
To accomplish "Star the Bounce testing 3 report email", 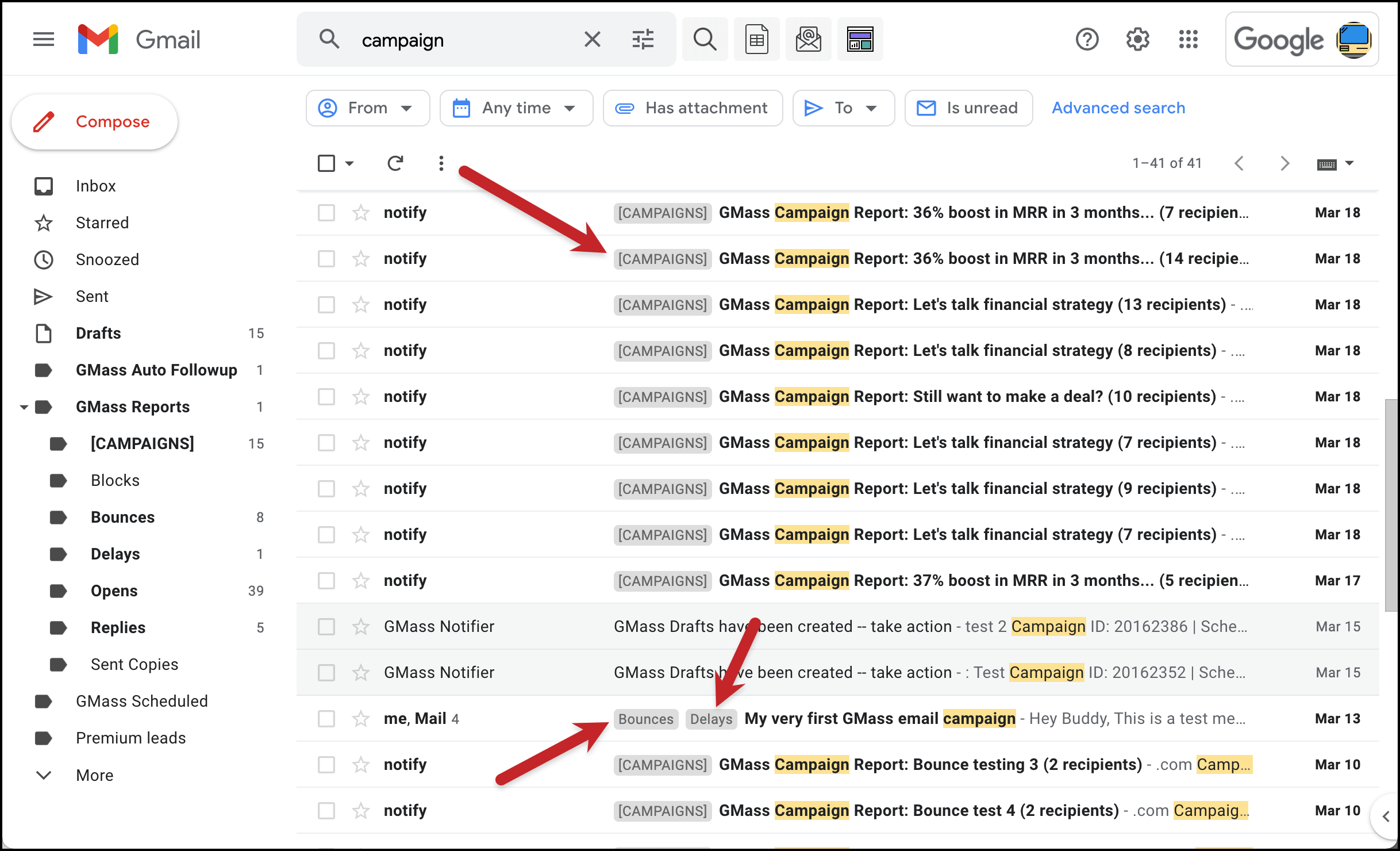I will (x=361, y=764).
